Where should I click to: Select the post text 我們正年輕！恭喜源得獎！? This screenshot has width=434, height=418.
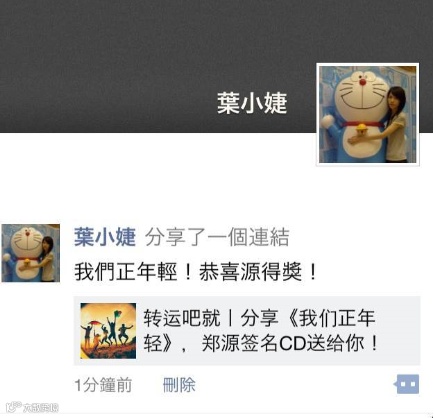tap(195, 272)
